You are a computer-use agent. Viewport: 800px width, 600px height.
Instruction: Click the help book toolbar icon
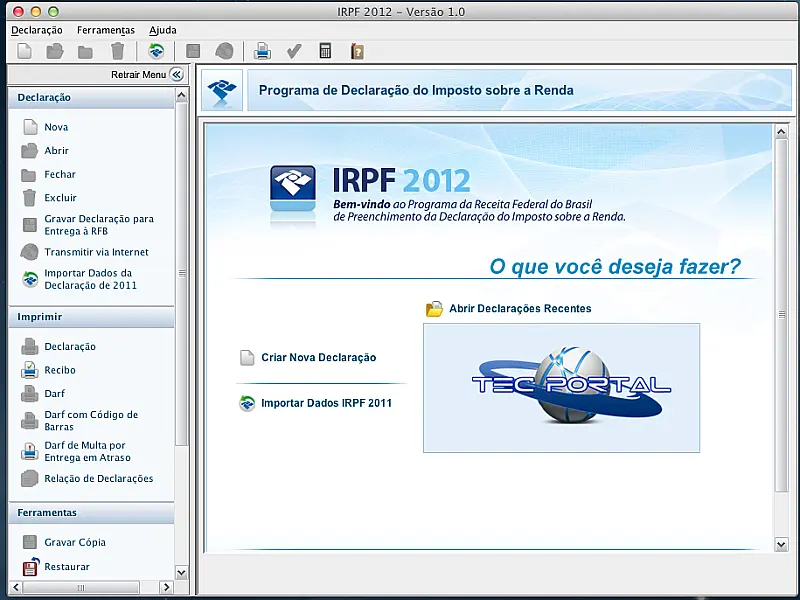pyautogui.click(x=357, y=51)
